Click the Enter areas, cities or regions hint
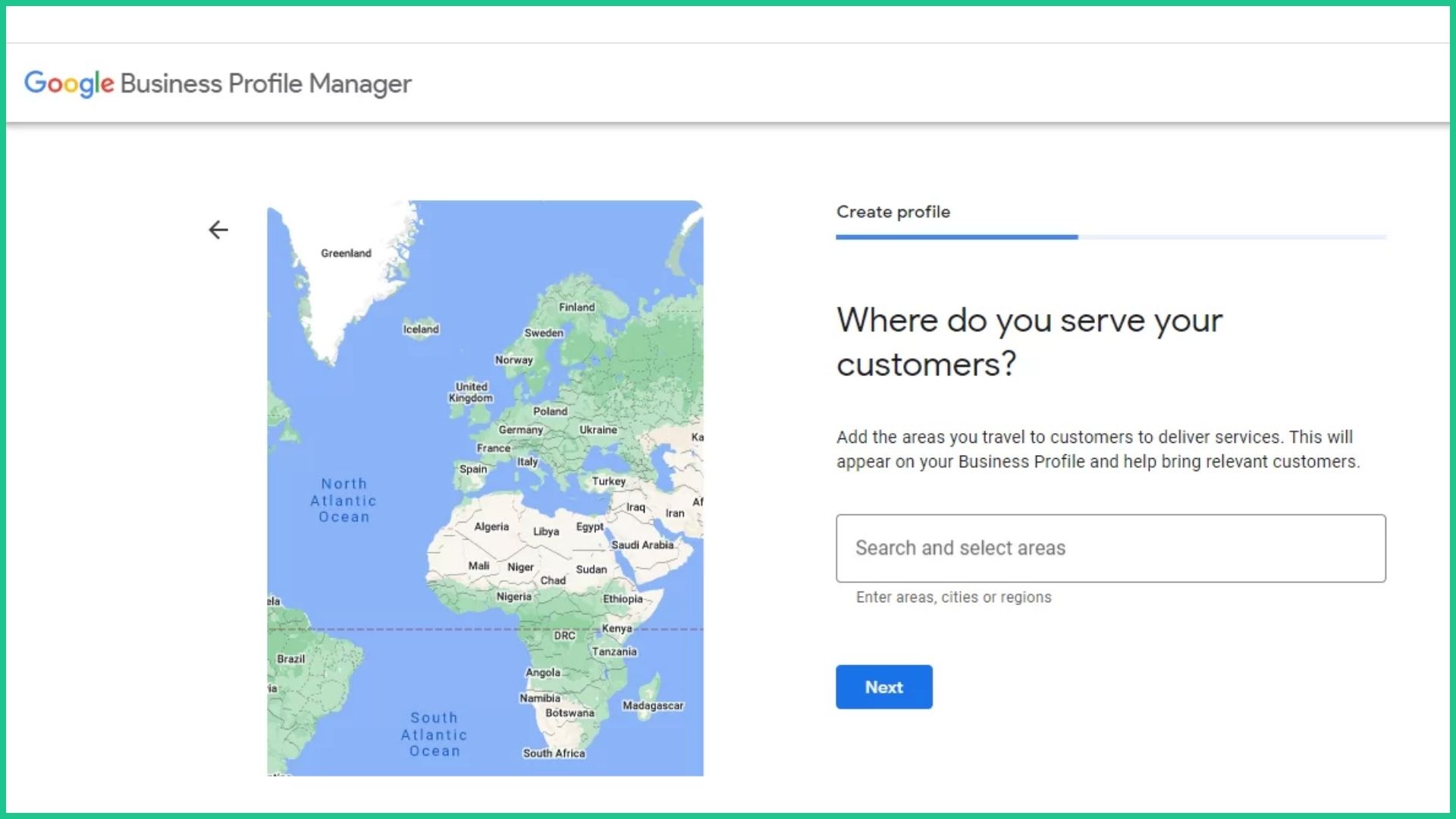Screen dimensions: 1456x819 [x=954, y=598]
